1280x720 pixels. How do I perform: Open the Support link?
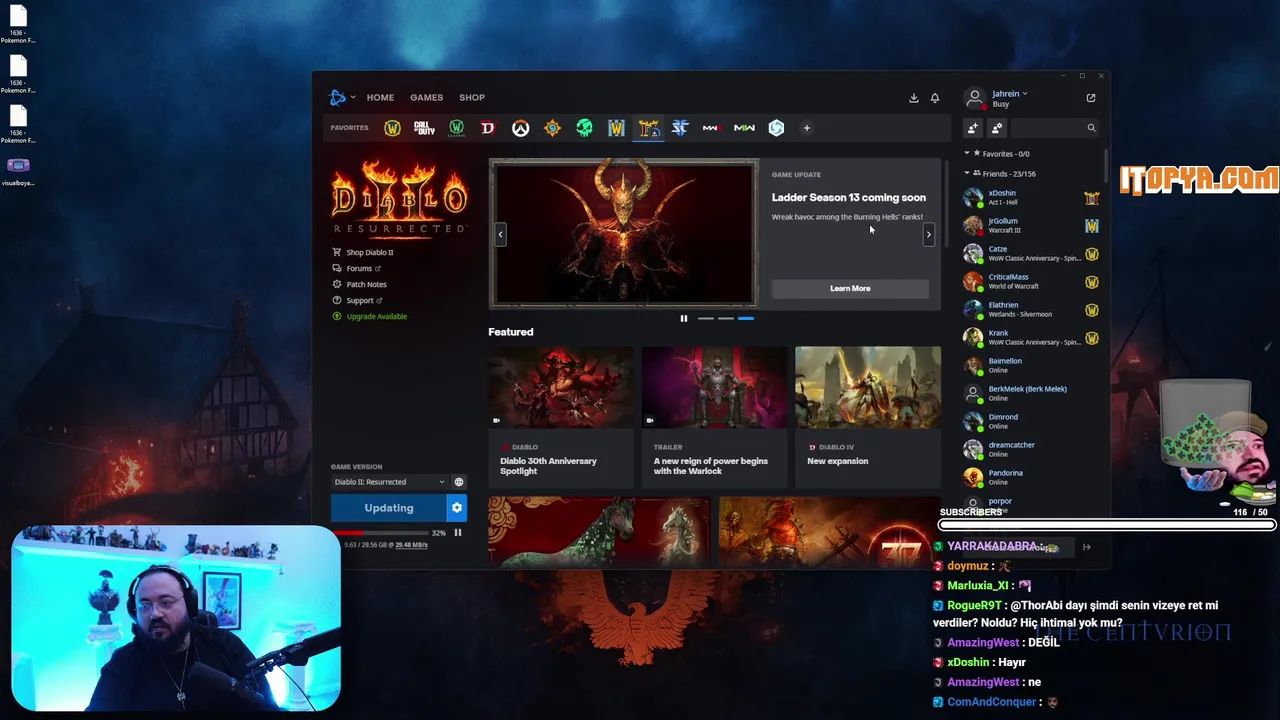(357, 300)
